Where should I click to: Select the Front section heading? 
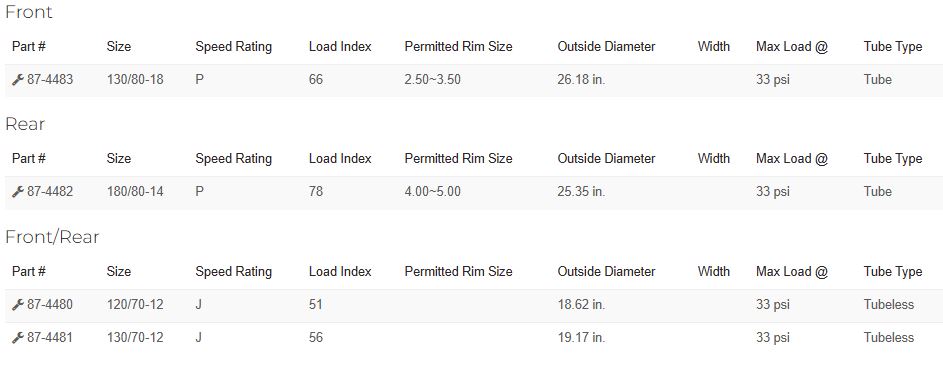point(28,12)
